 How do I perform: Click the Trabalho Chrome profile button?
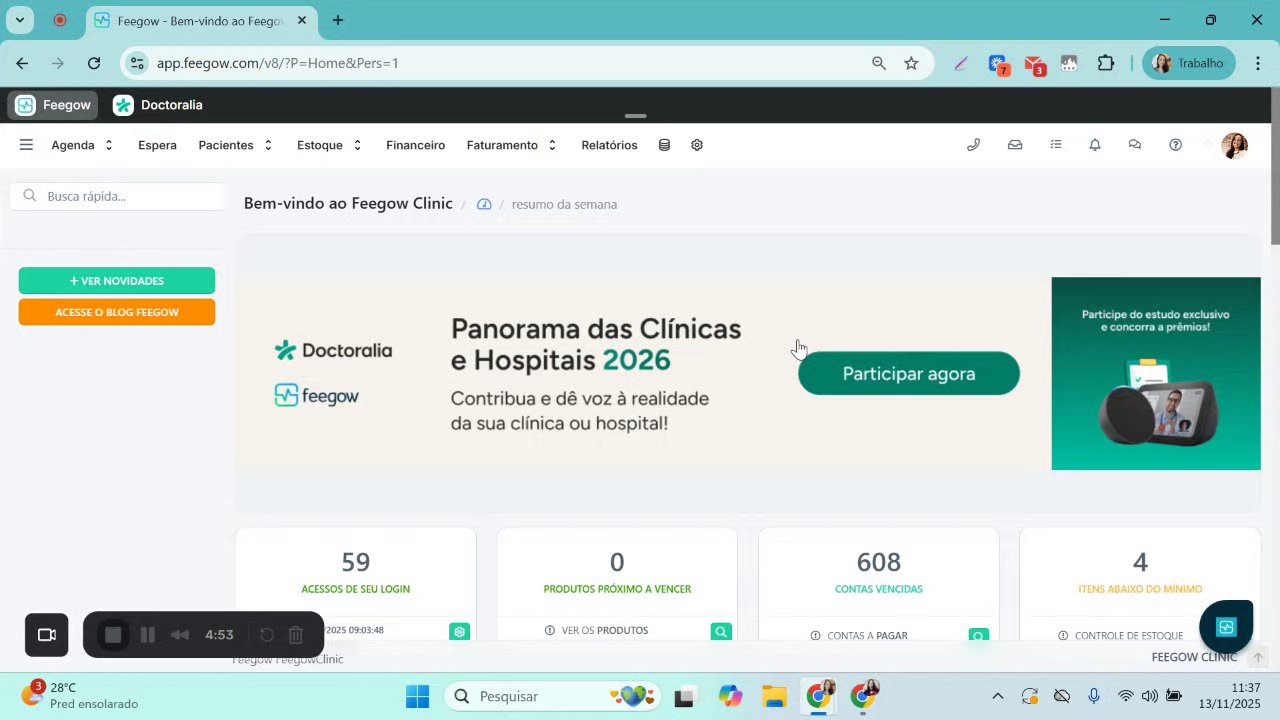click(1189, 63)
